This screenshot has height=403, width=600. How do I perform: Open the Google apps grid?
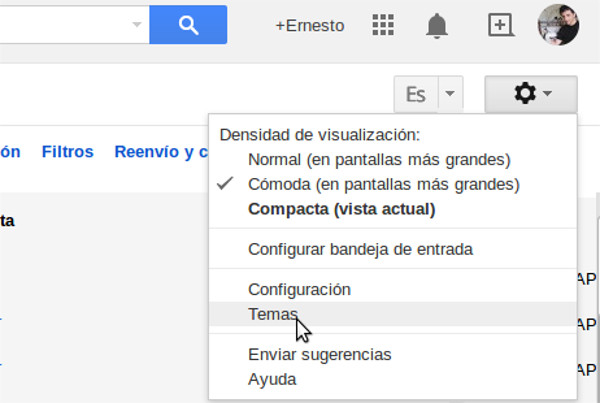383,25
